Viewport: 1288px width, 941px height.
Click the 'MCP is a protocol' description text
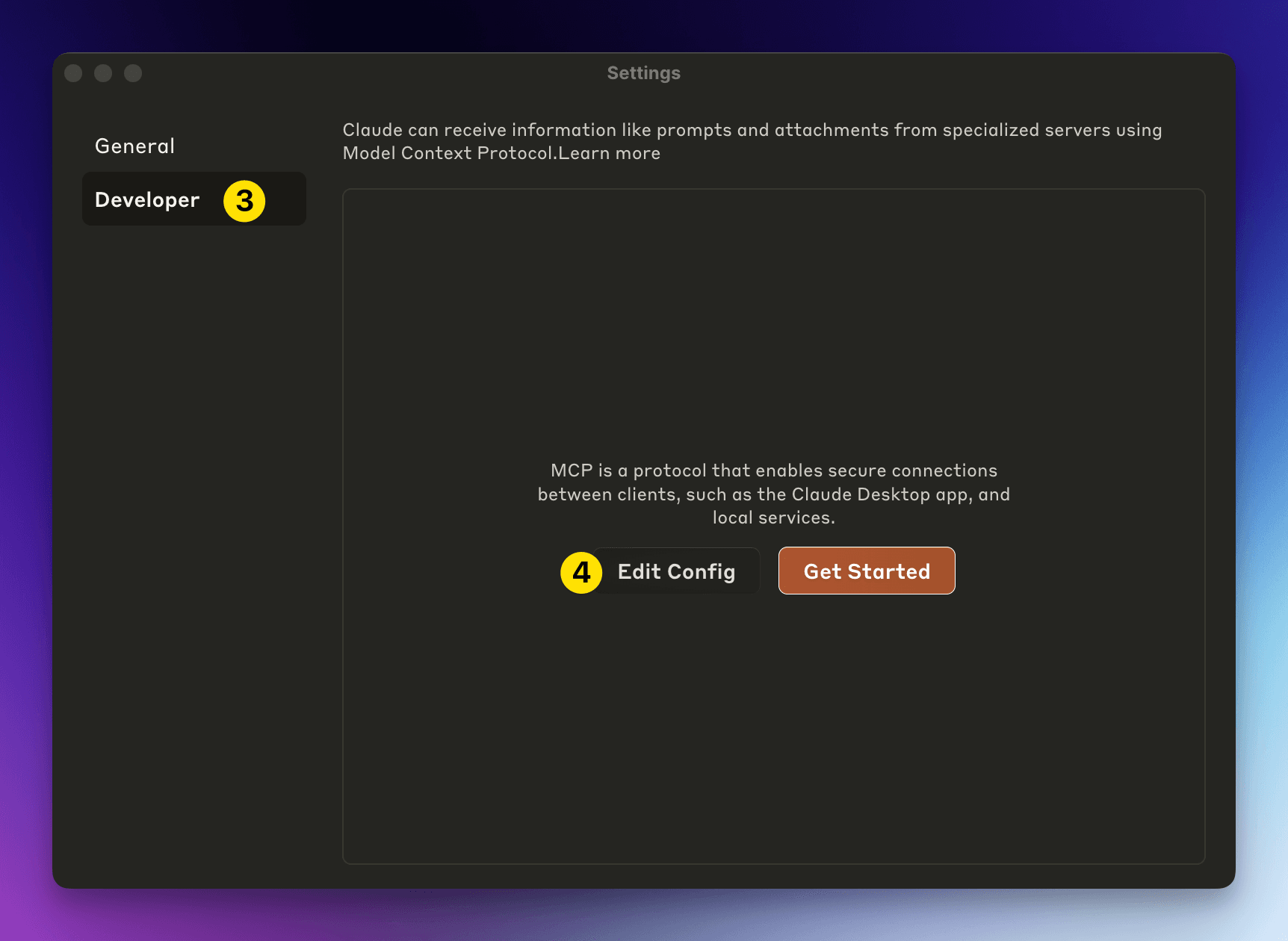click(x=774, y=494)
